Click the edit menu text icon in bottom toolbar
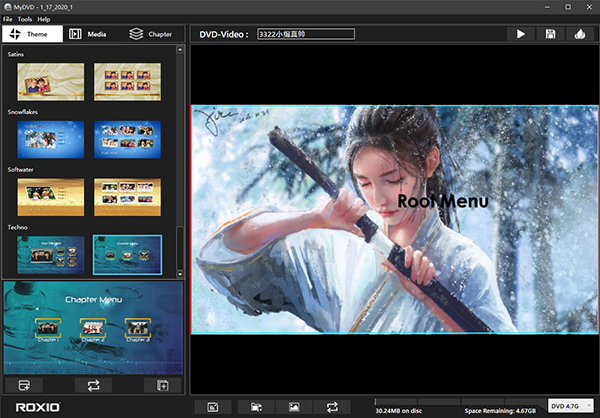600x418 pixels. point(212,406)
